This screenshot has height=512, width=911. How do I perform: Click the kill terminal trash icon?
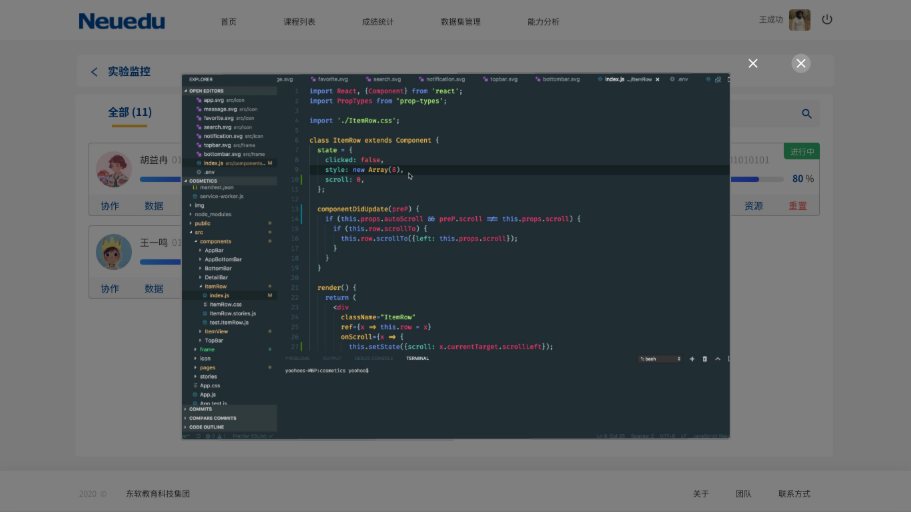pos(704,358)
